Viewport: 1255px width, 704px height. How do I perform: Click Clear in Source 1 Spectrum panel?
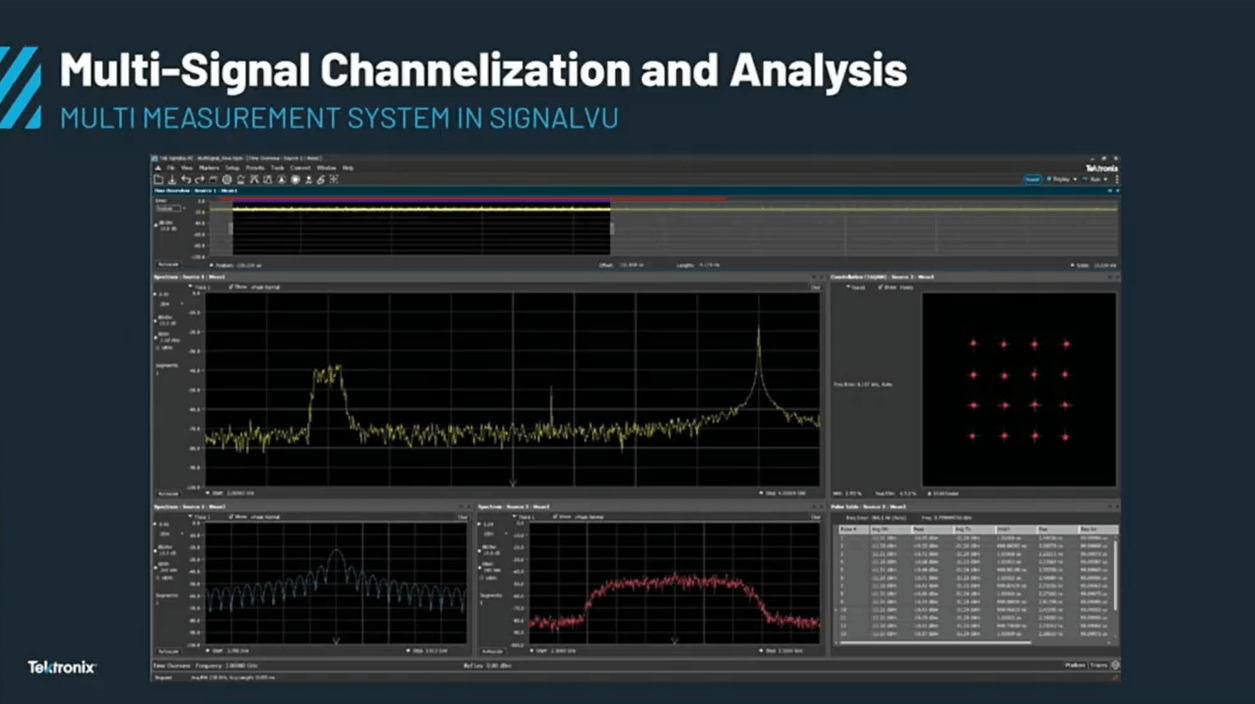(816, 287)
